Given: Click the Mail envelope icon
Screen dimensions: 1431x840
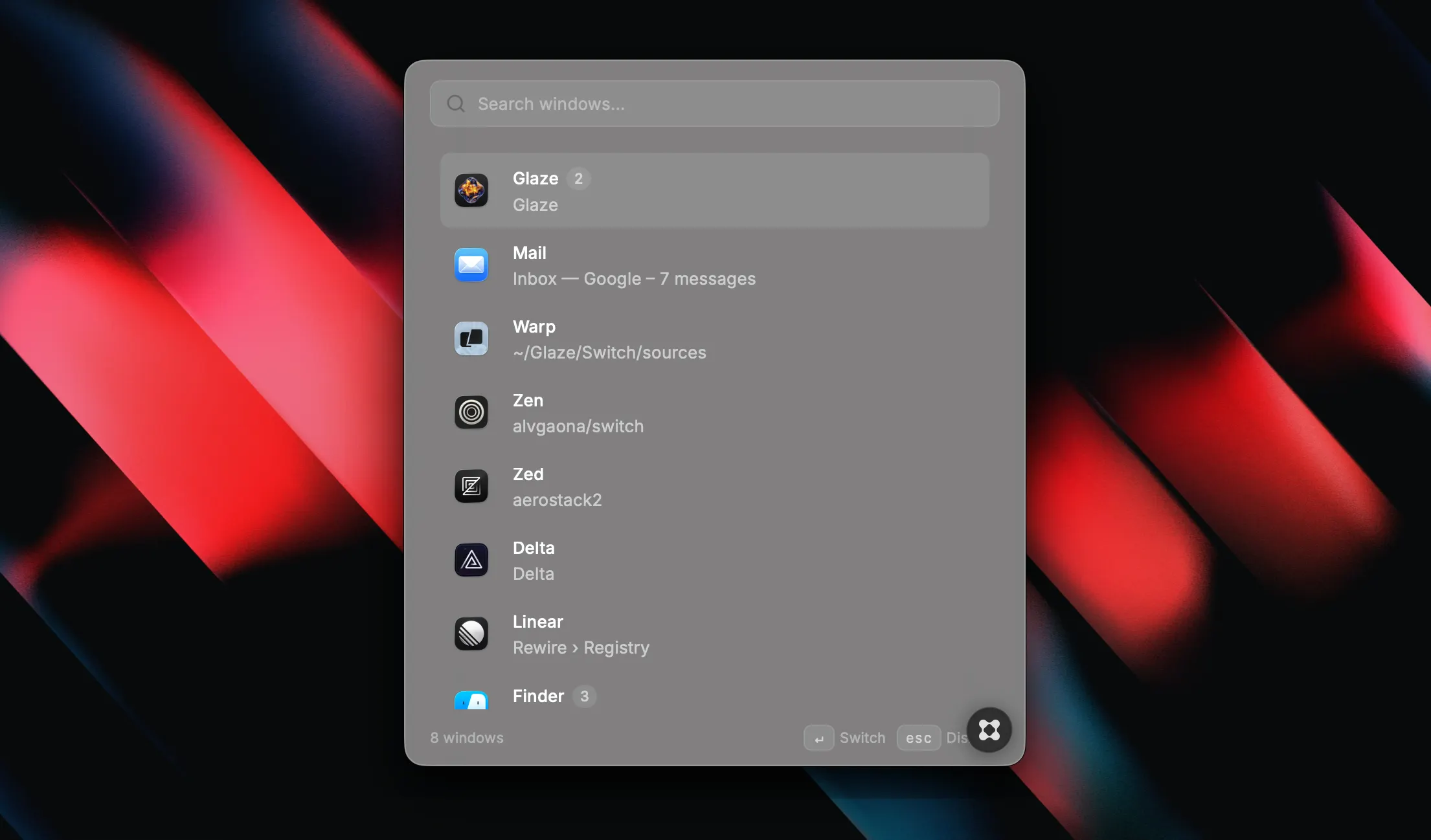Looking at the screenshot, I should [x=471, y=265].
